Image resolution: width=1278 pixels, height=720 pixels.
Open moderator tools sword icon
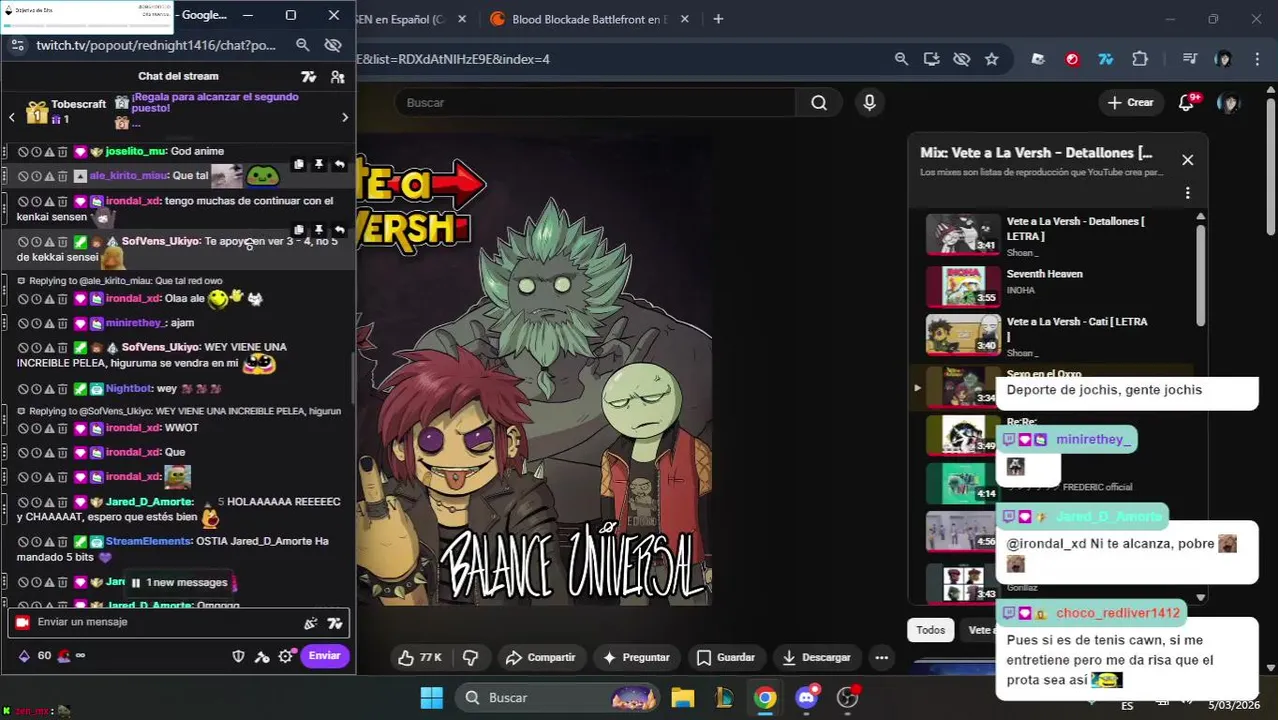tap(262, 656)
